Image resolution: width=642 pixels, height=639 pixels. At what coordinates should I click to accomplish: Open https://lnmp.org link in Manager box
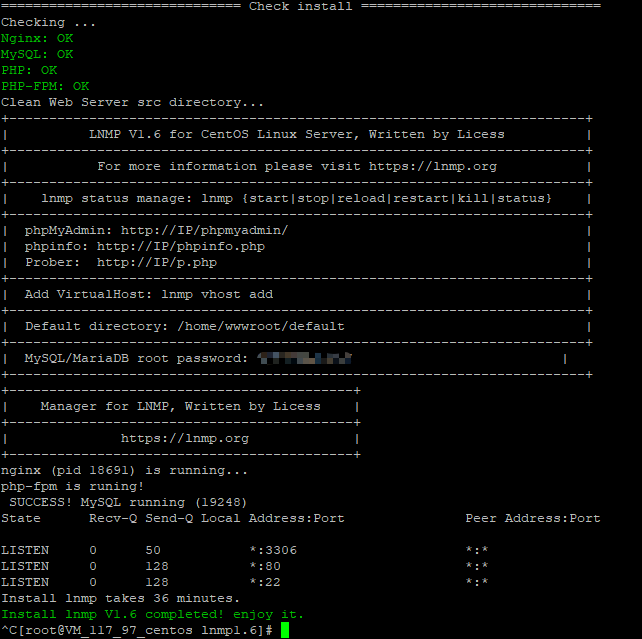point(185,438)
